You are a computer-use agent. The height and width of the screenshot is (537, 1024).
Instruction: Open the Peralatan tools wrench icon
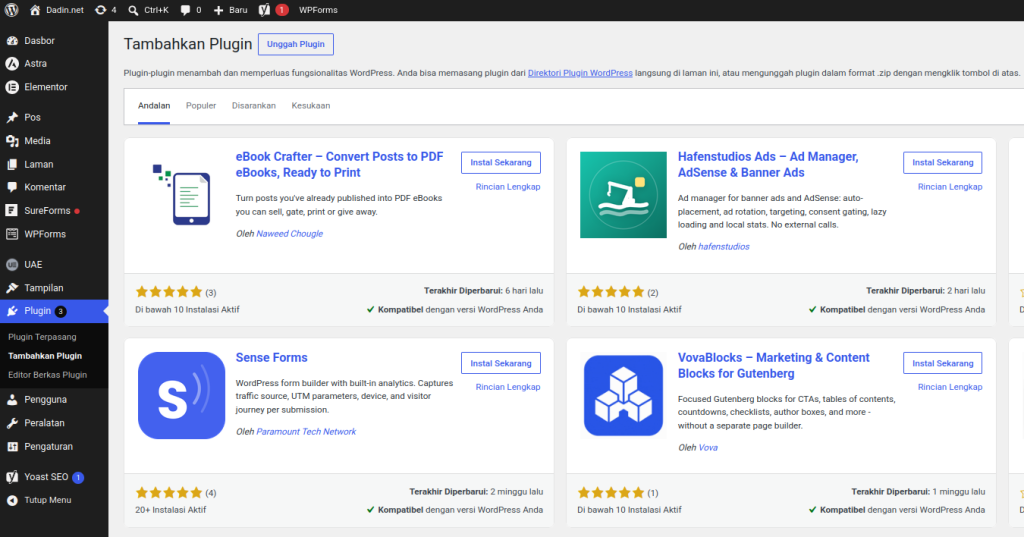tap(12, 423)
